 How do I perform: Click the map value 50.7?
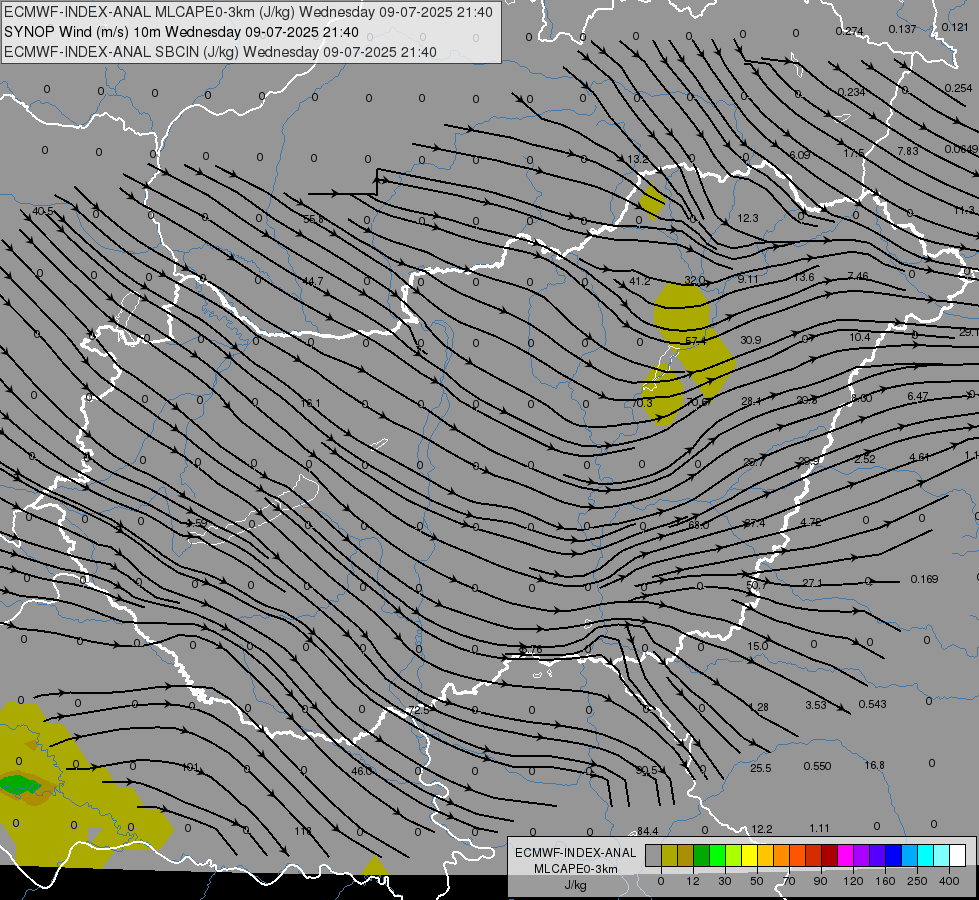(756, 585)
